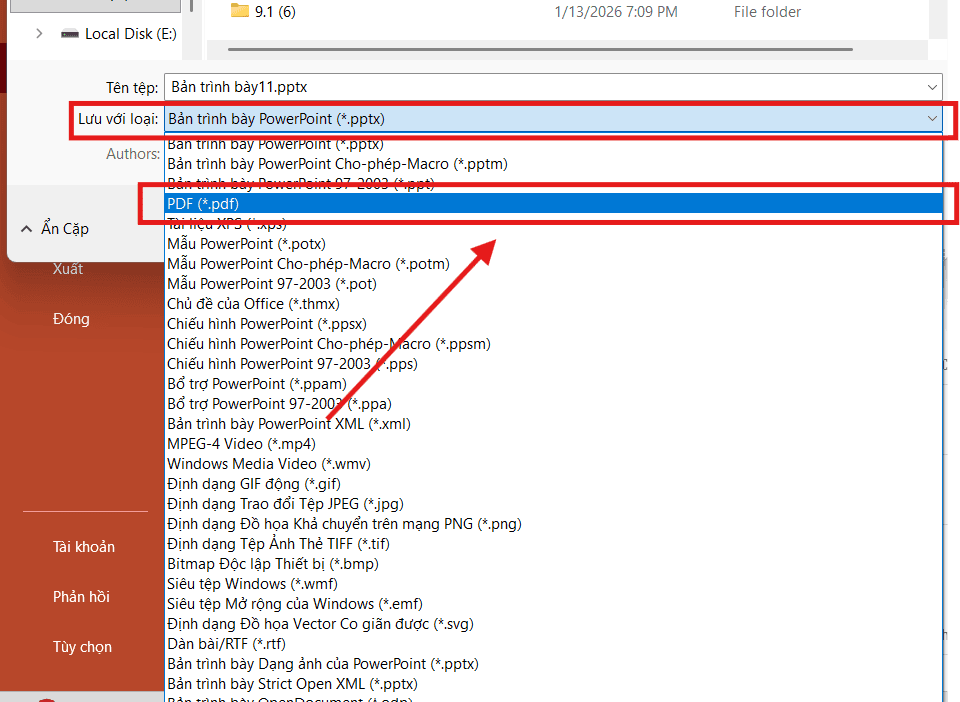This screenshot has width=960, height=702.
Task: Open Phản hồi page
Action: click(81, 597)
